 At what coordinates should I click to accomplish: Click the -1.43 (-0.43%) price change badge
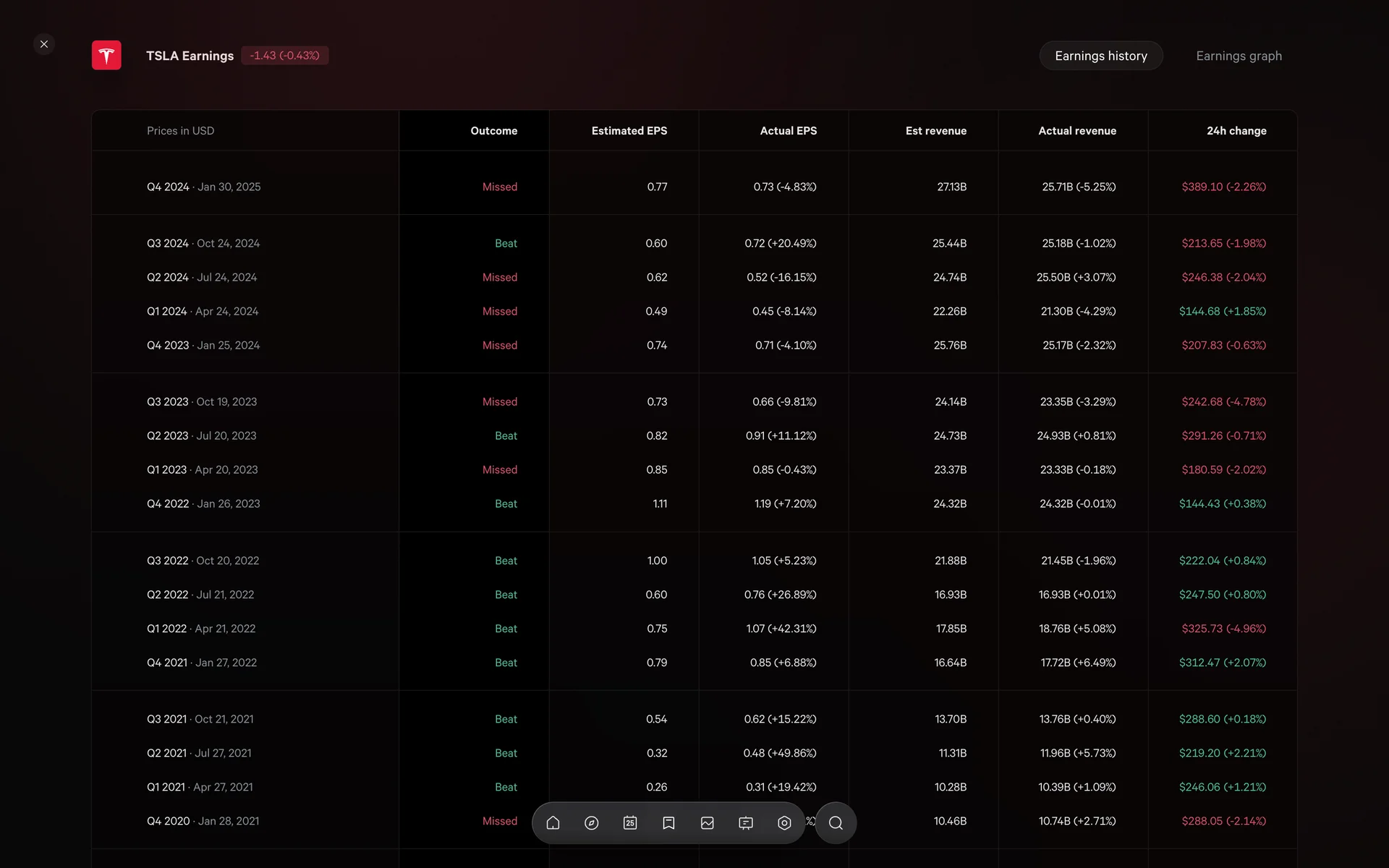tap(284, 56)
